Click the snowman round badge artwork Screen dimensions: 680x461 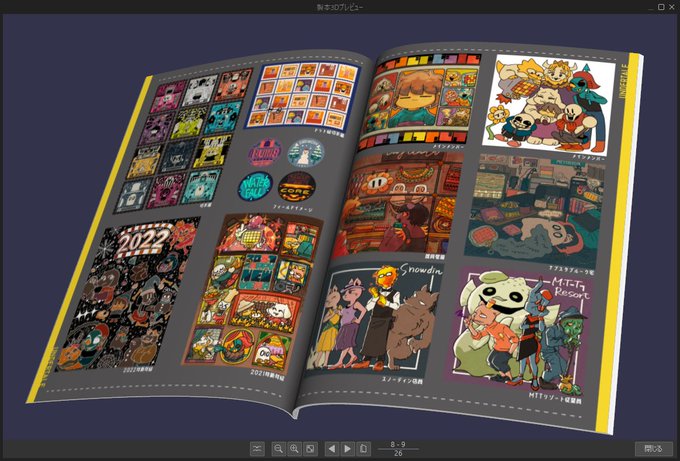(x=306, y=153)
